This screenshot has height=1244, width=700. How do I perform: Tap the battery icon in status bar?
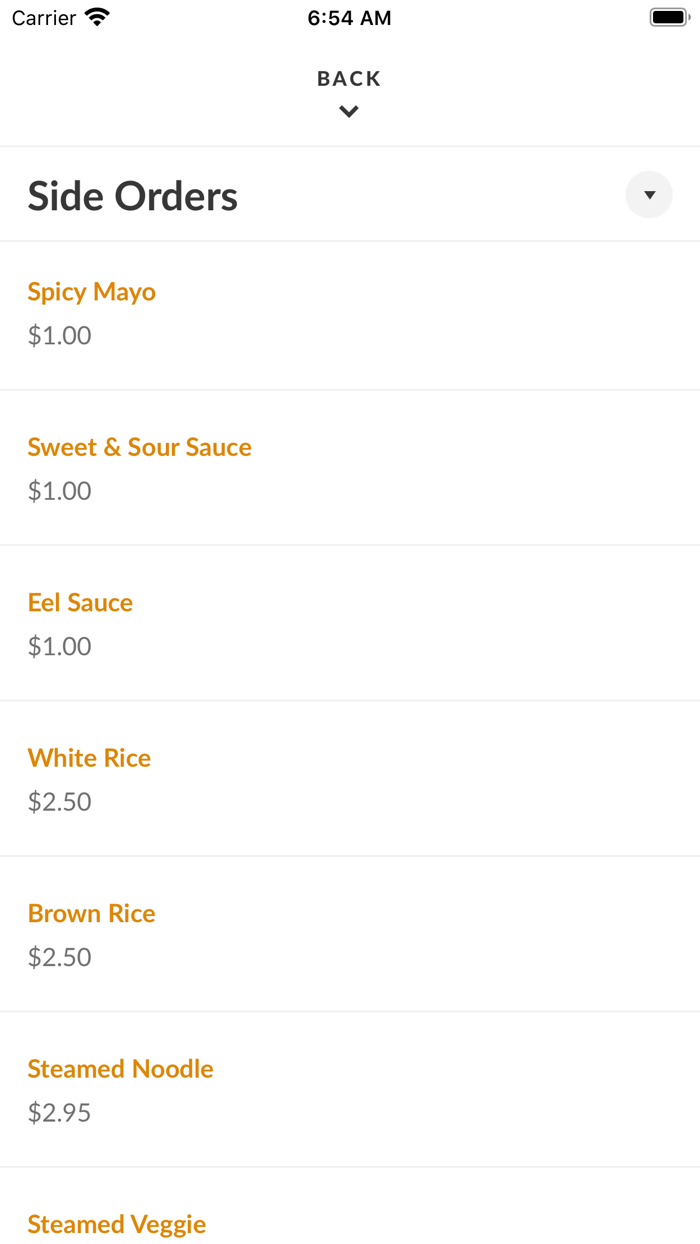point(669,17)
